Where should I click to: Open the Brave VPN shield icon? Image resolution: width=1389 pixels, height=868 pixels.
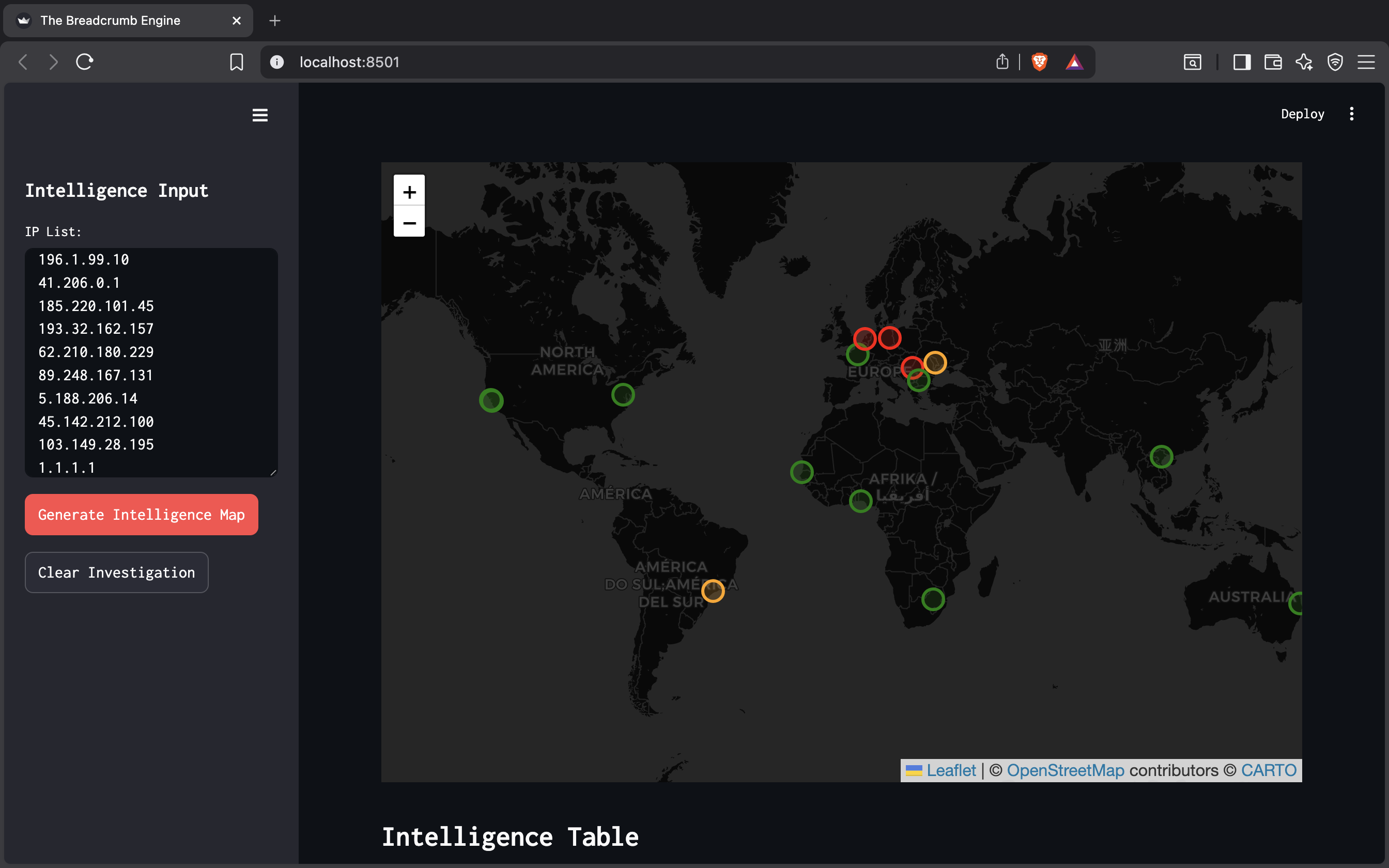click(1335, 62)
